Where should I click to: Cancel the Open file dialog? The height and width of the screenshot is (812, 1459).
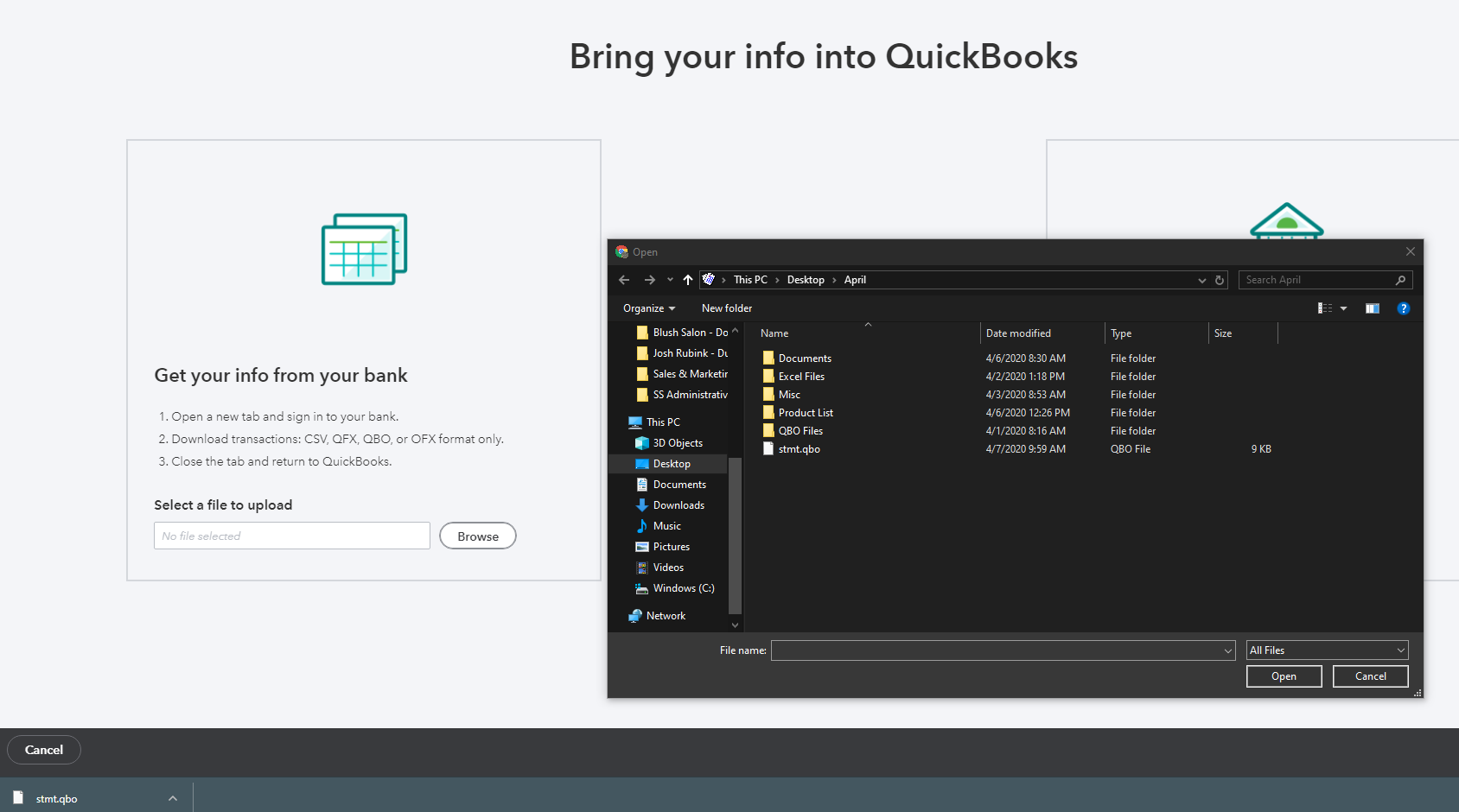(1371, 676)
